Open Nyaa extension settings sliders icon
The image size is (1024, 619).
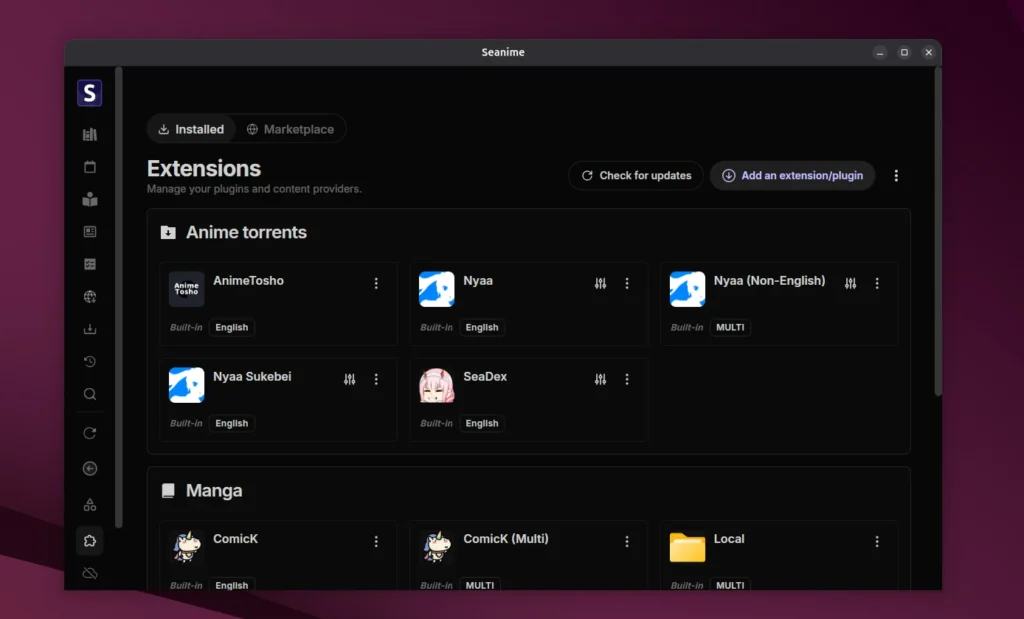(600, 283)
